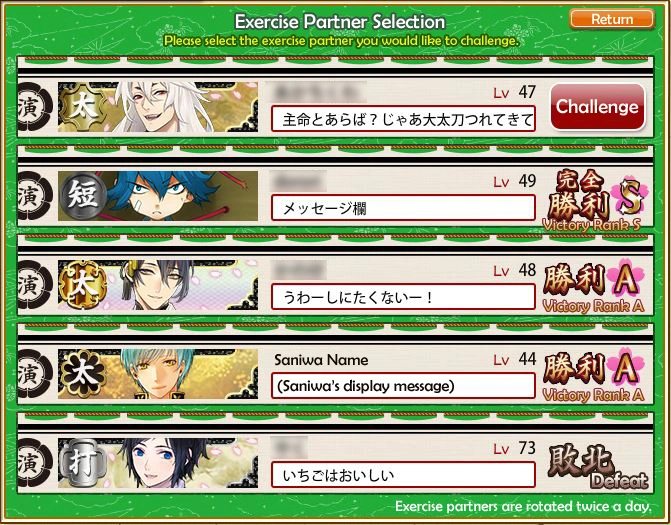Select the Saniwa Name label
The image size is (671, 525).
[321, 360]
